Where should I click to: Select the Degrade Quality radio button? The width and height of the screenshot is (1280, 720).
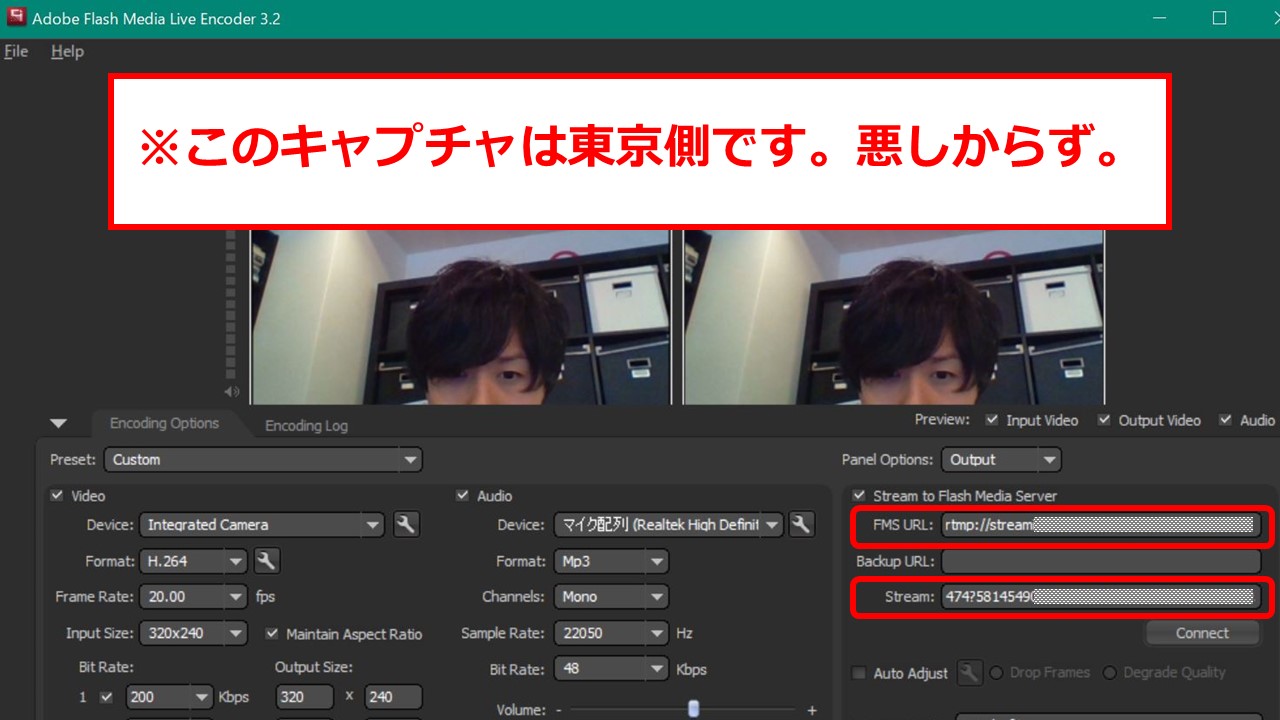[1109, 673]
